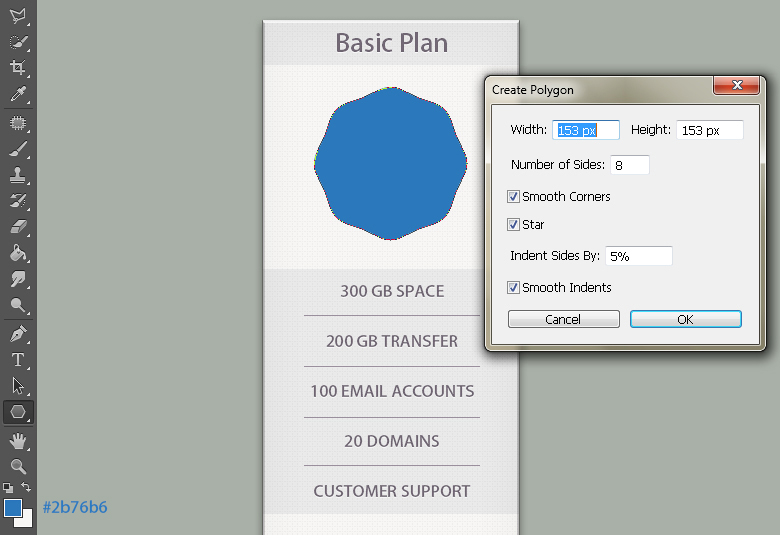
Task: Select the Crop tool
Action: [18, 68]
